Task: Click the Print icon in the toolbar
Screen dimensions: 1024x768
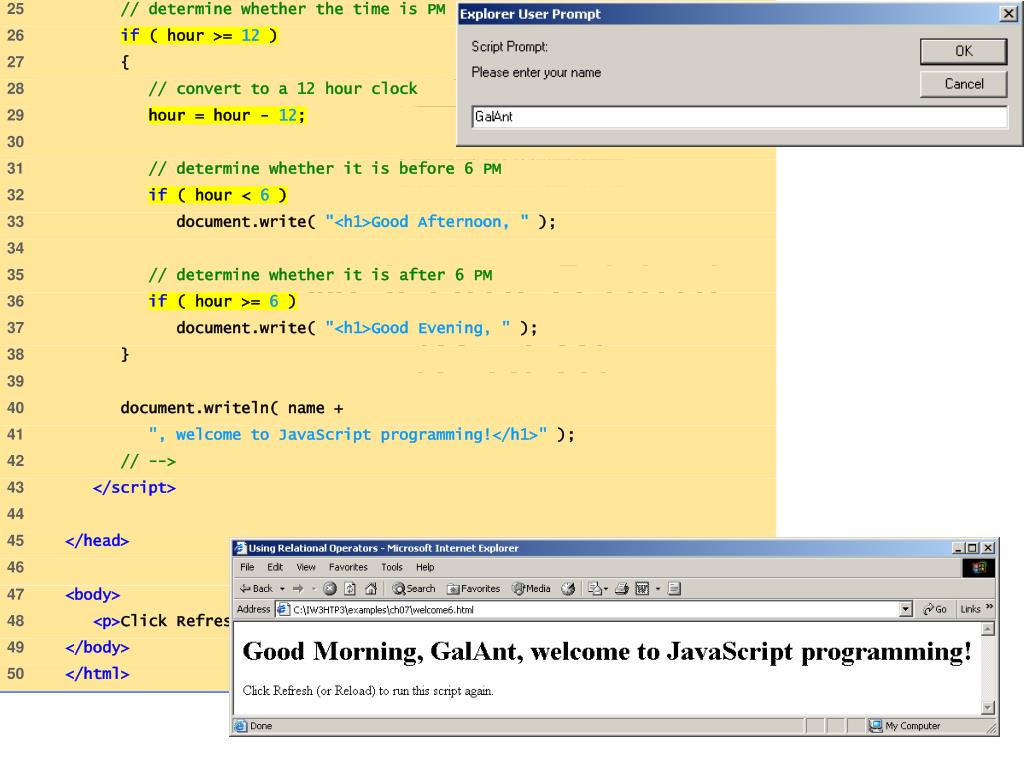Action: 622,588
